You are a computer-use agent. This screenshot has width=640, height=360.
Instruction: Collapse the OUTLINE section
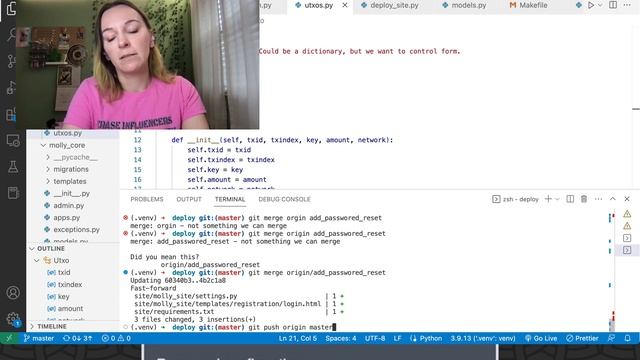pos(73,249)
